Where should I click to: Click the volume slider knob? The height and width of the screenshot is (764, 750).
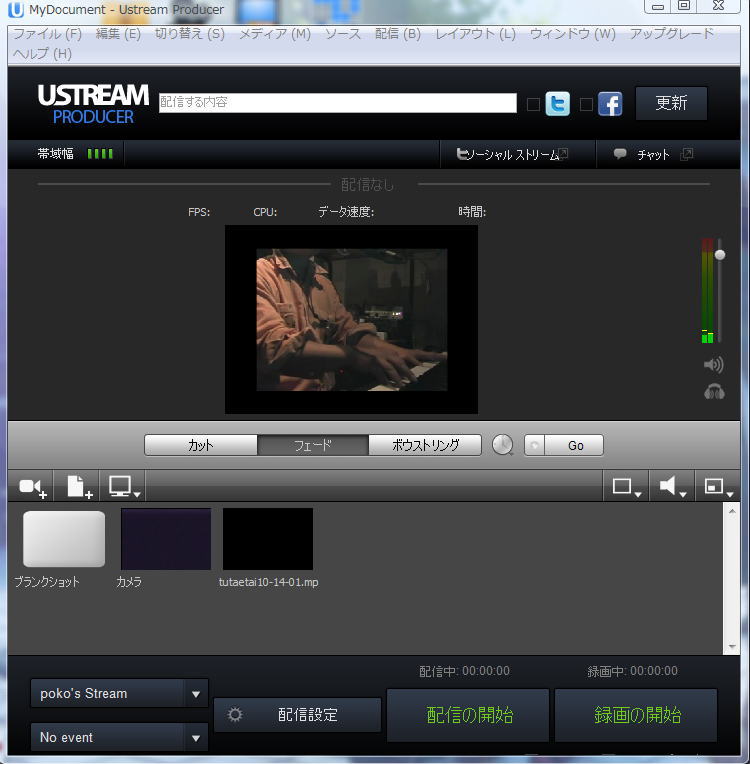[x=720, y=254]
